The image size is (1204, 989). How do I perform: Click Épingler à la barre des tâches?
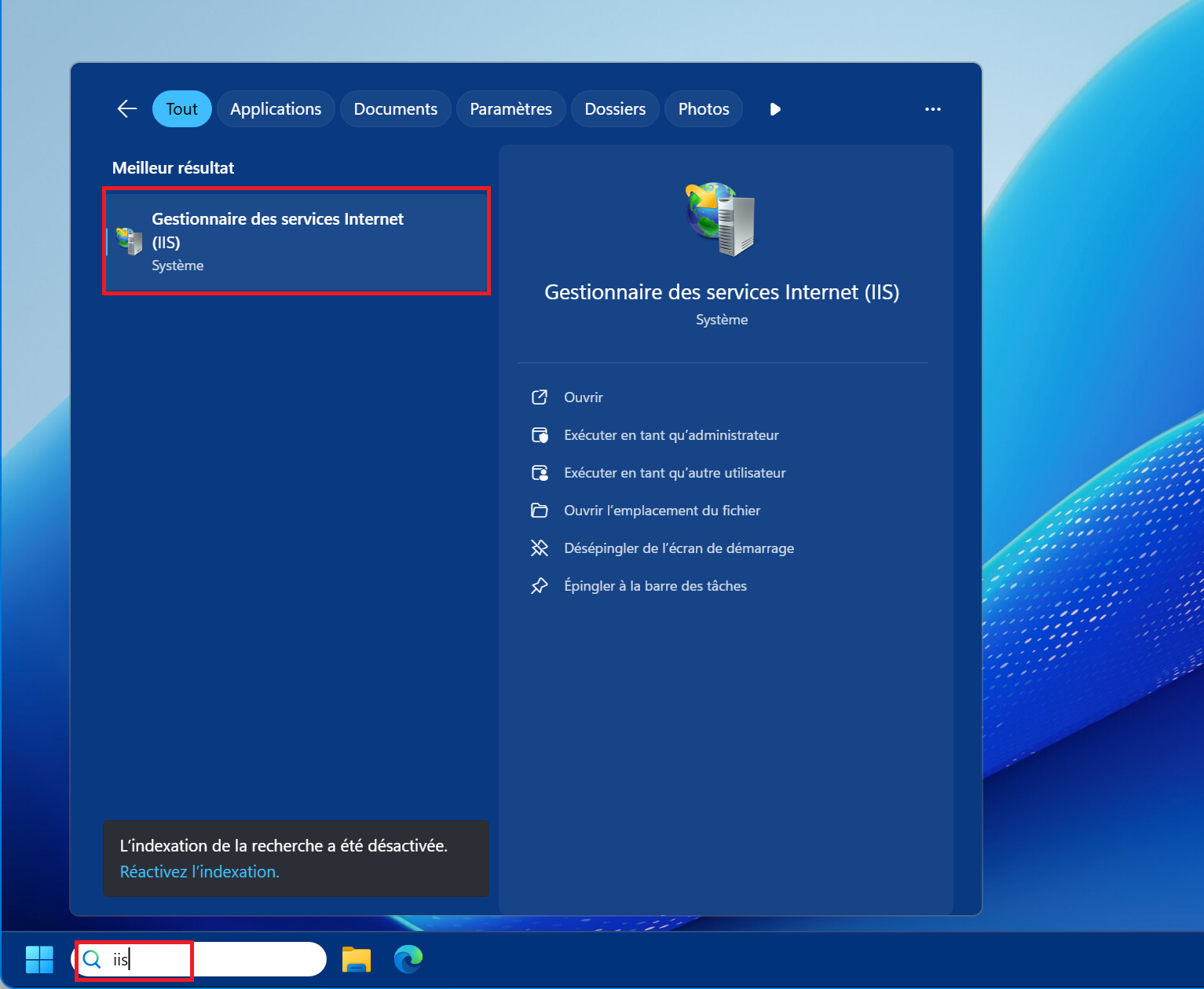pos(655,586)
